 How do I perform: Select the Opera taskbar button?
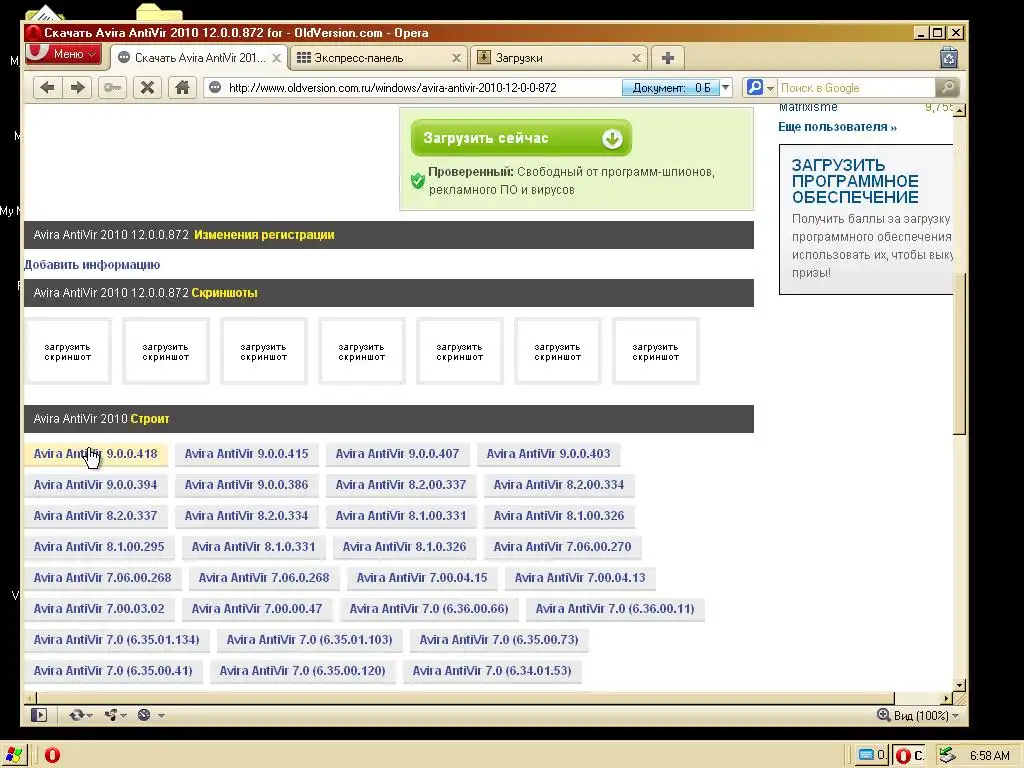point(910,755)
